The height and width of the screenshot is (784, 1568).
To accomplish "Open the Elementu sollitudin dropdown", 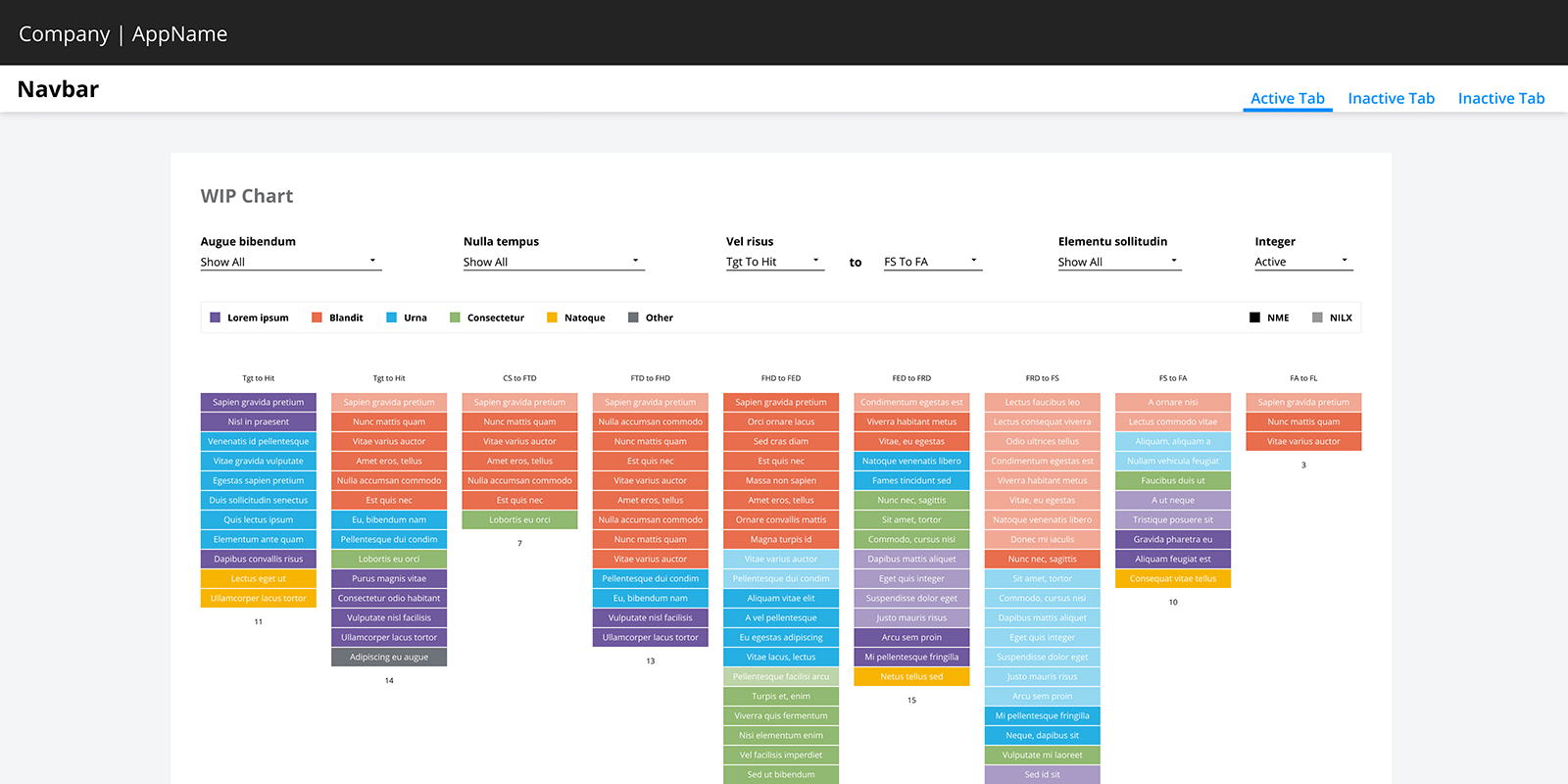I will tap(1119, 262).
